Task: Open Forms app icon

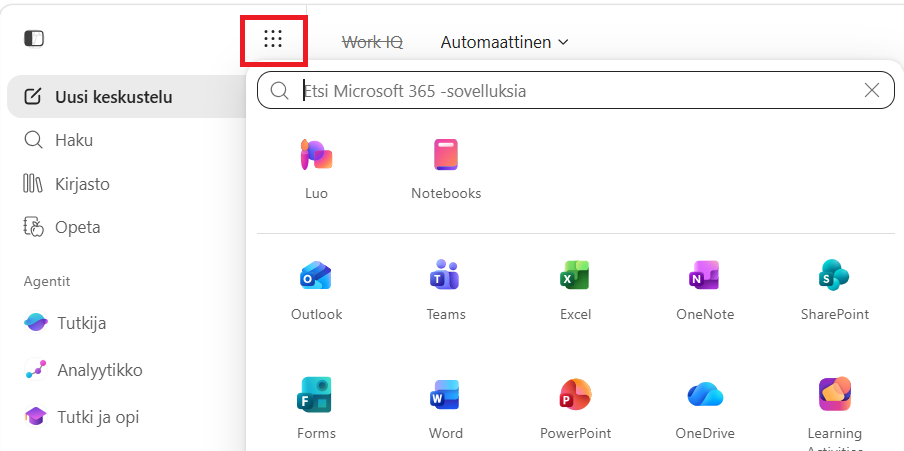Action: pyautogui.click(x=316, y=394)
